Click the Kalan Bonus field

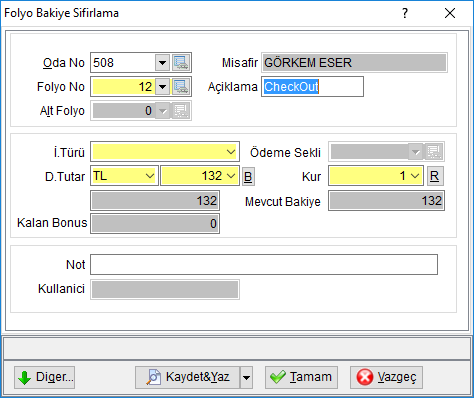[x=155, y=223]
